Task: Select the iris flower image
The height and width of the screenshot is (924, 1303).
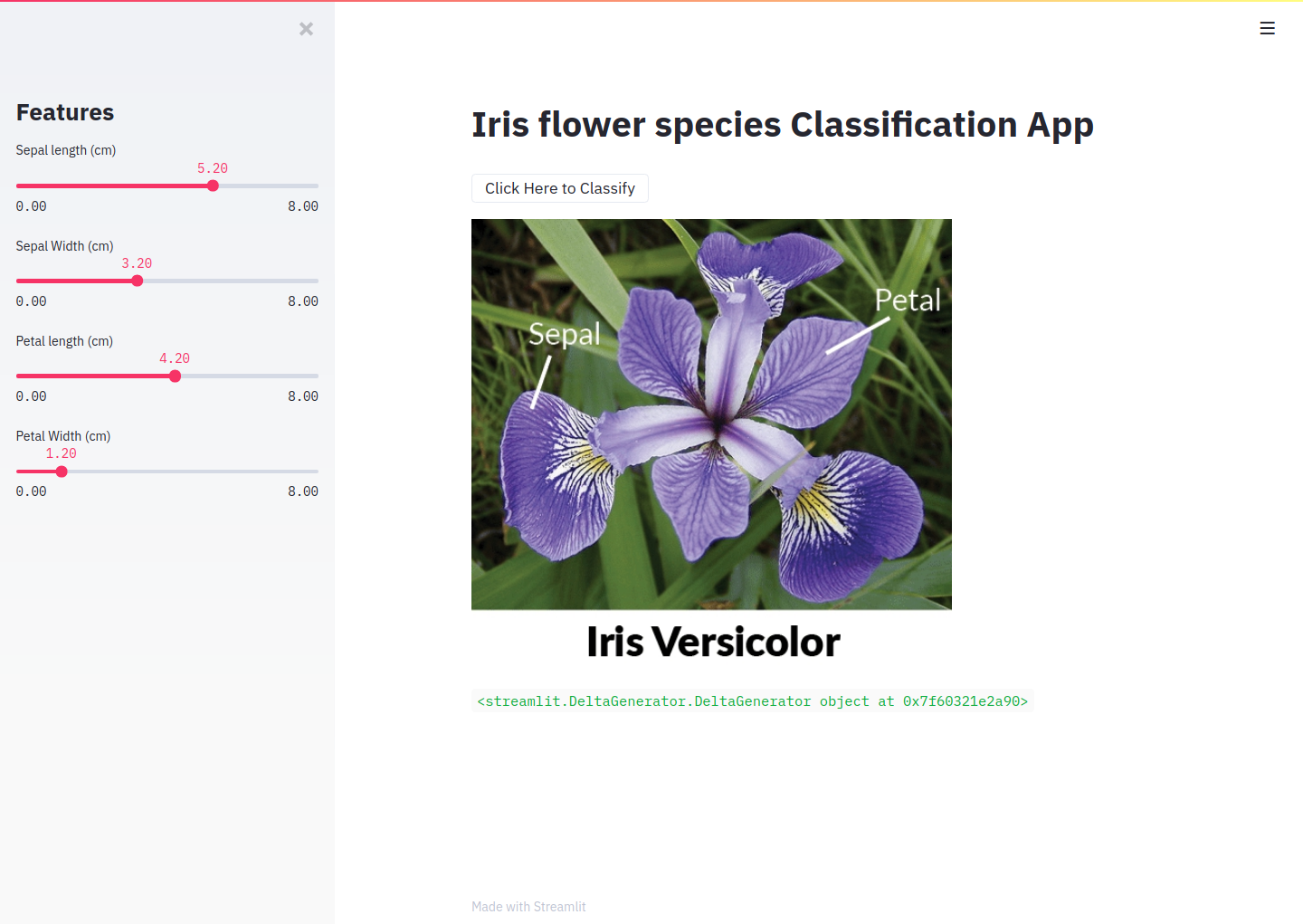Action: tap(711, 414)
